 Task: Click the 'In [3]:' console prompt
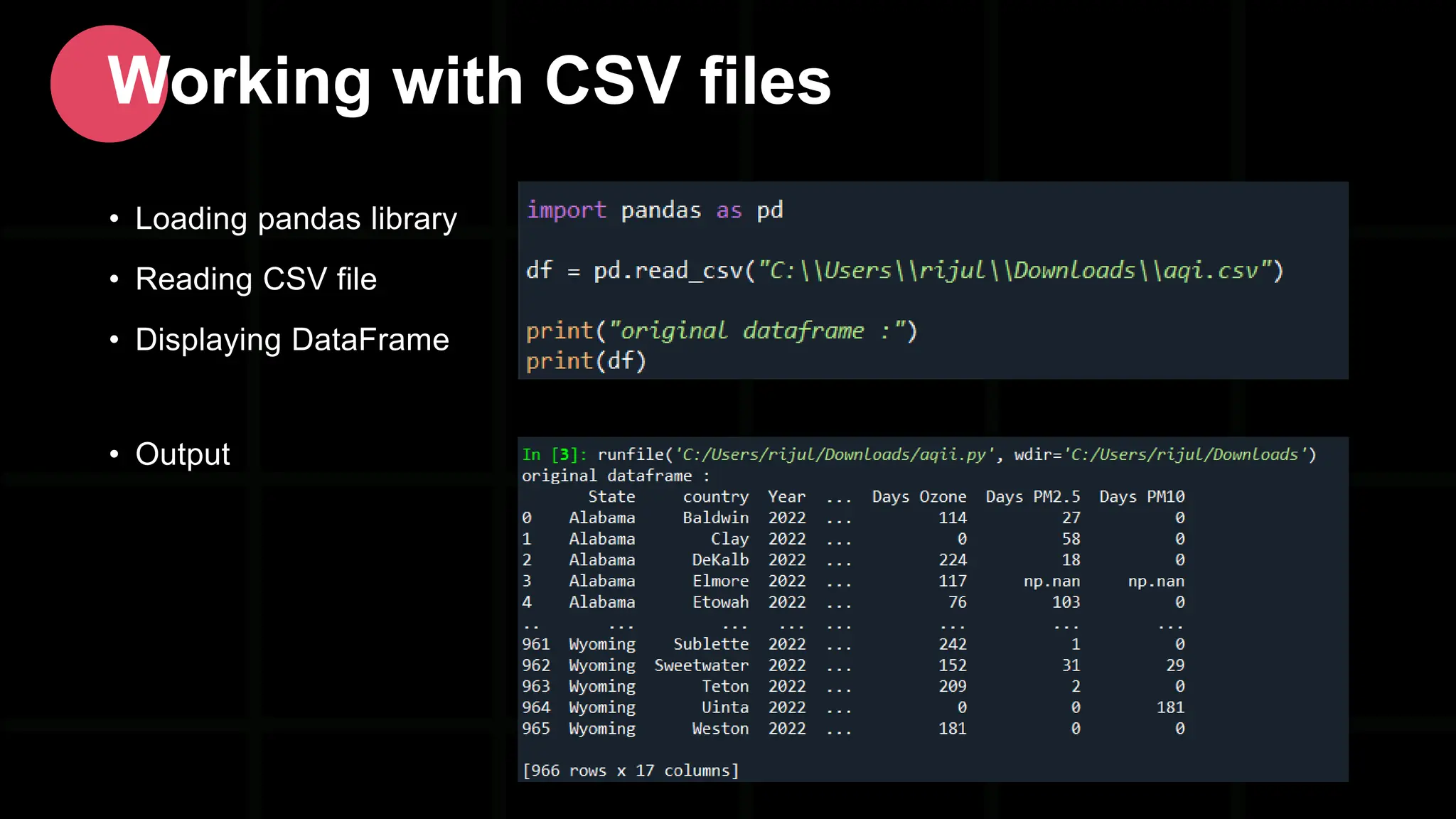point(555,455)
